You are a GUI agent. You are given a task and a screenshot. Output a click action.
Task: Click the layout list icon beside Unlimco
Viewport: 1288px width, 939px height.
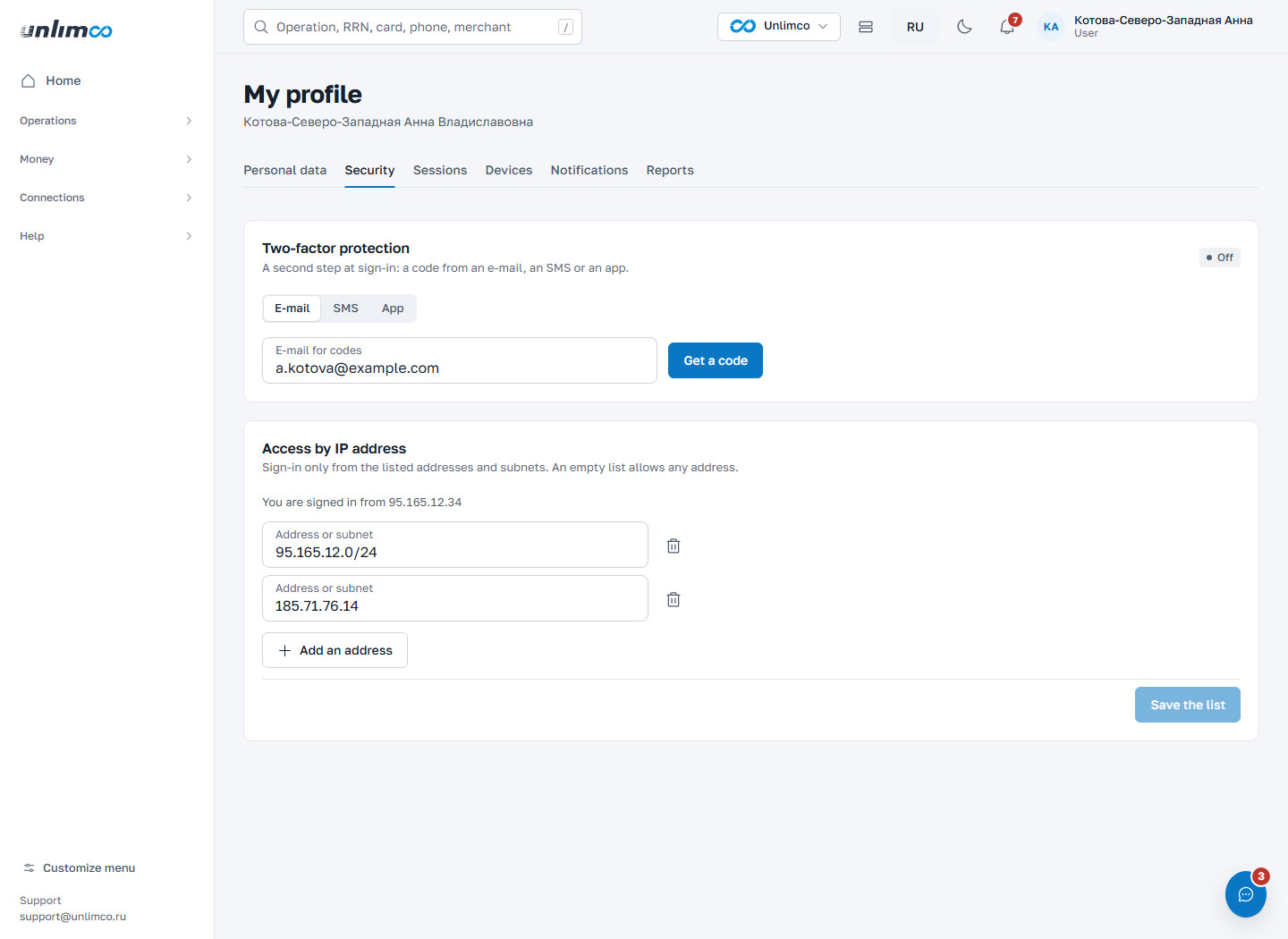pyautogui.click(x=866, y=27)
